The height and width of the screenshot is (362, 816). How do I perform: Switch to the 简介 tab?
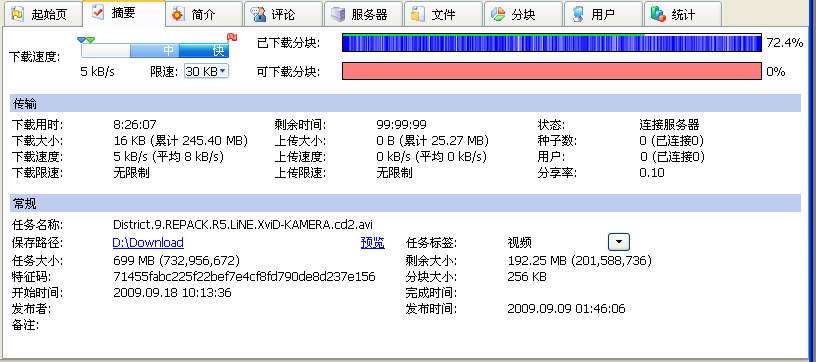(204, 14)
